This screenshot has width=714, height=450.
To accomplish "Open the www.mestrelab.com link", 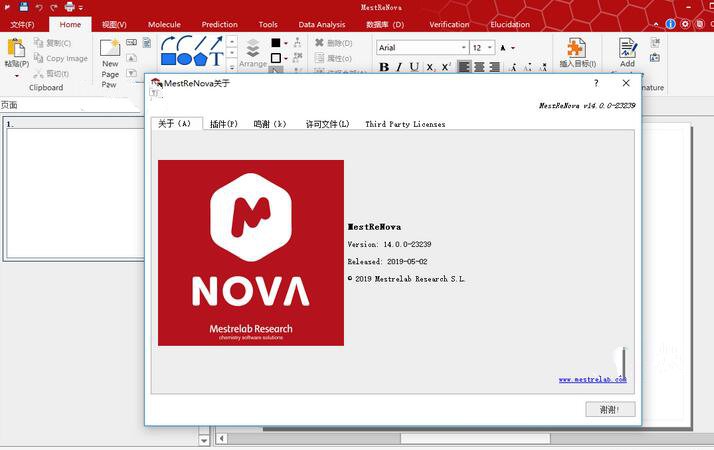I will click(x=592, y=379).
